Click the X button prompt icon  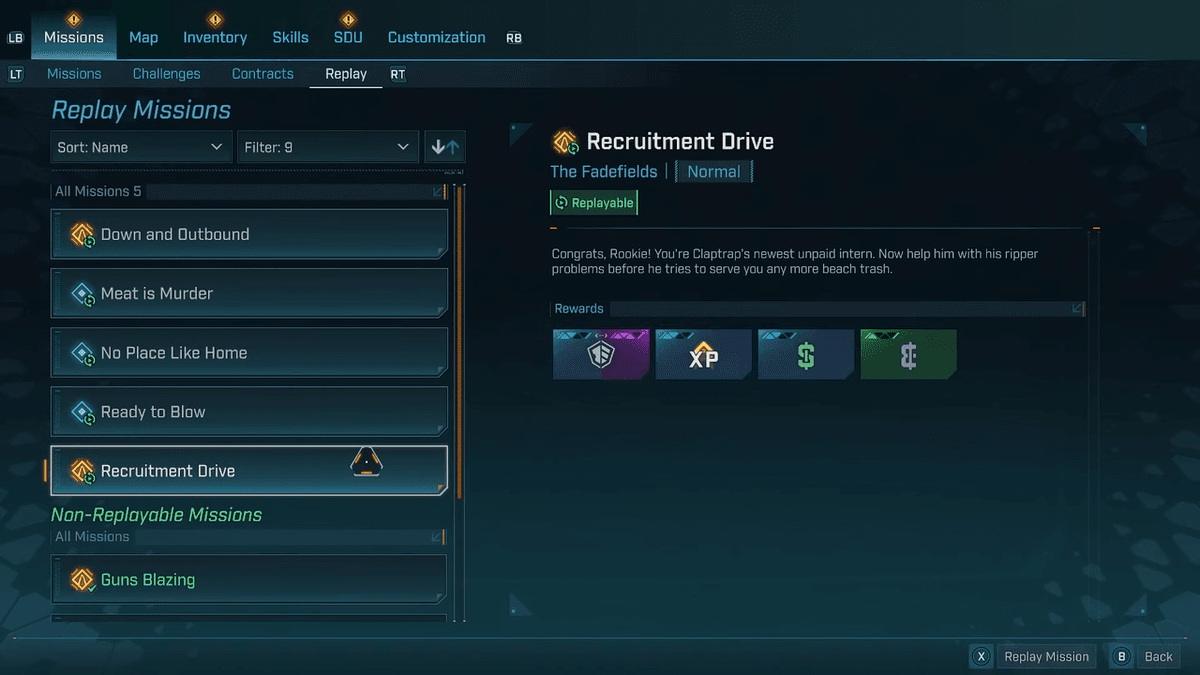(981, 657)
